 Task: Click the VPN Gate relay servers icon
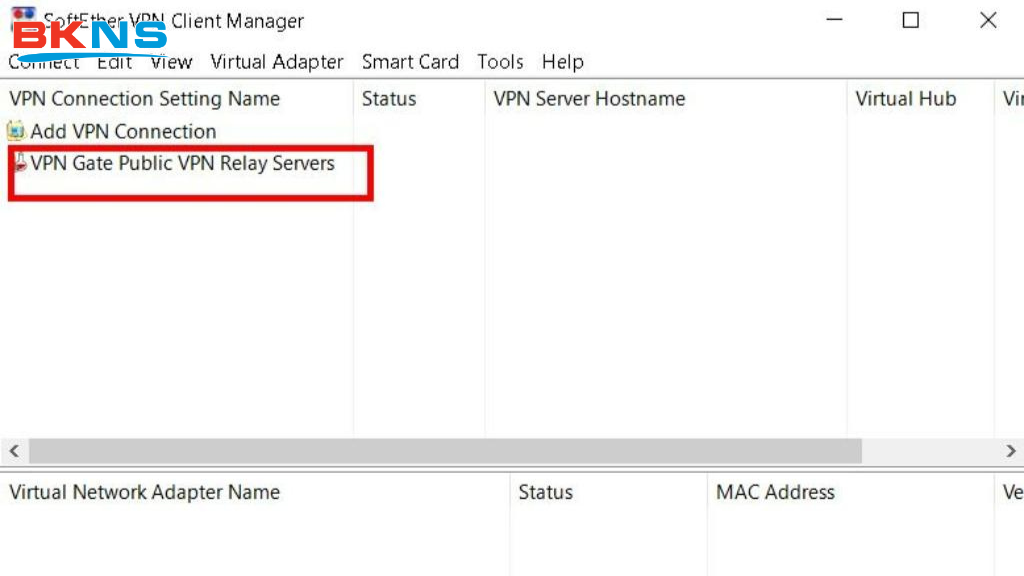[19, 164]
